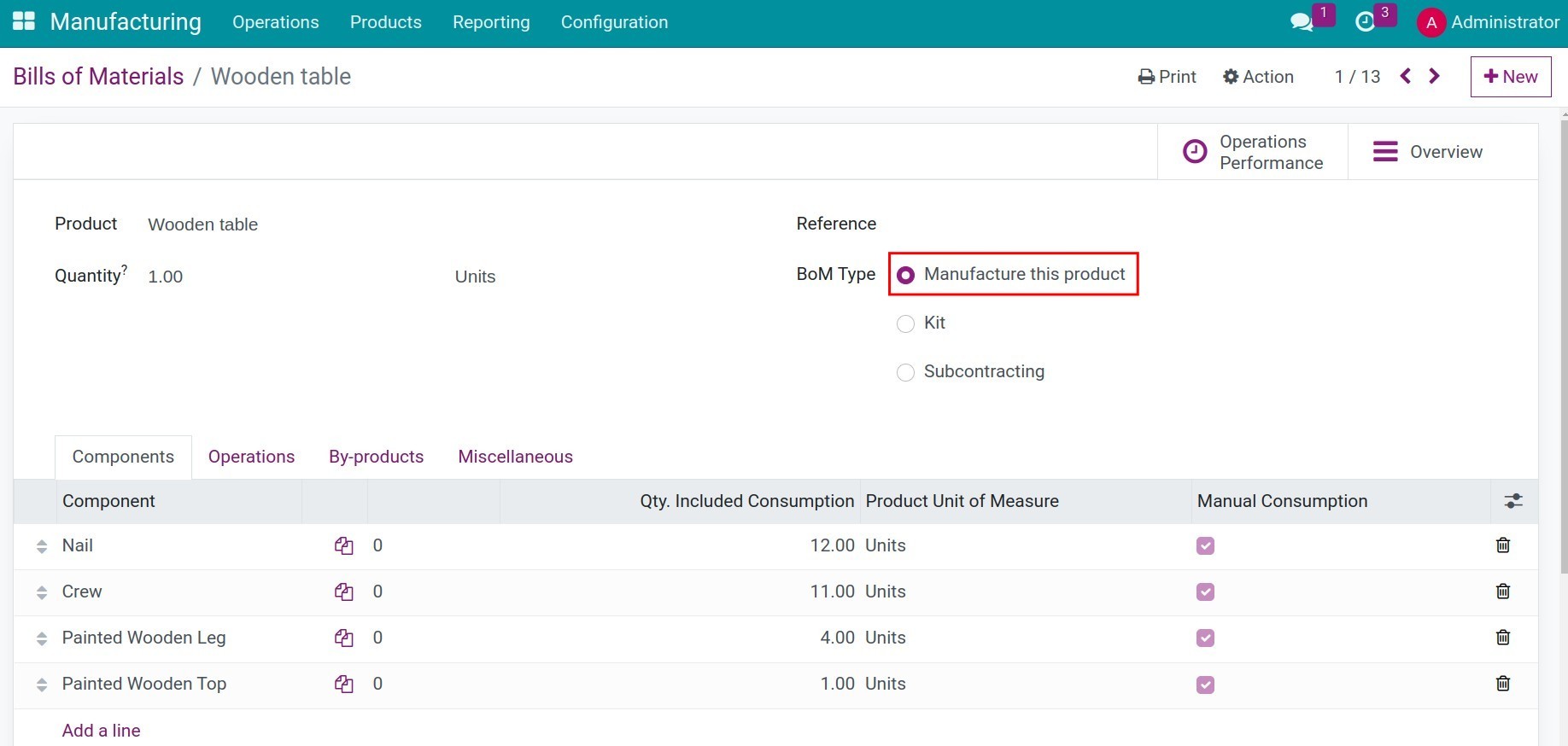
Task: Click the 4.00 quantity cell
Action: click(837, 638)
